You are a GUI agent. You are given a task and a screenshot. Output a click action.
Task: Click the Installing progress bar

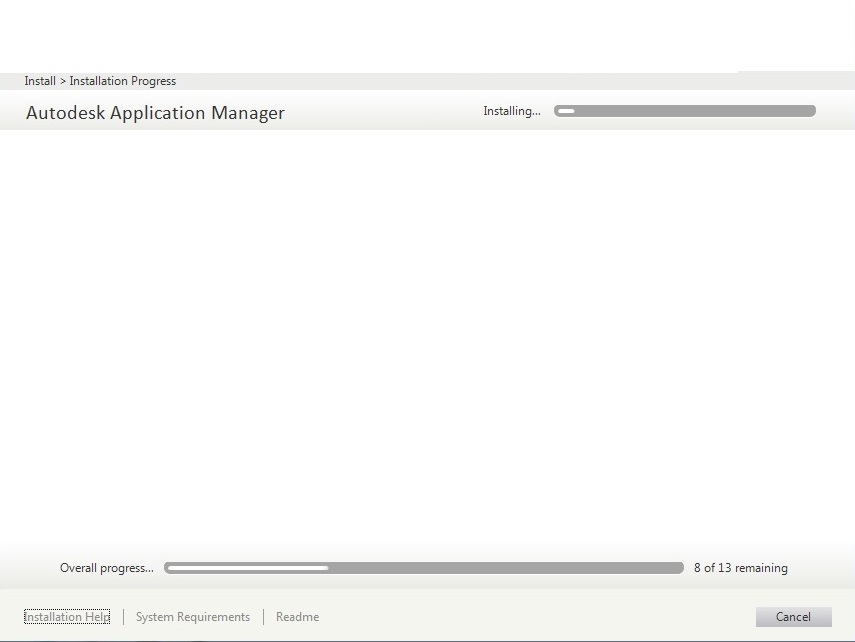coord(685,111)
